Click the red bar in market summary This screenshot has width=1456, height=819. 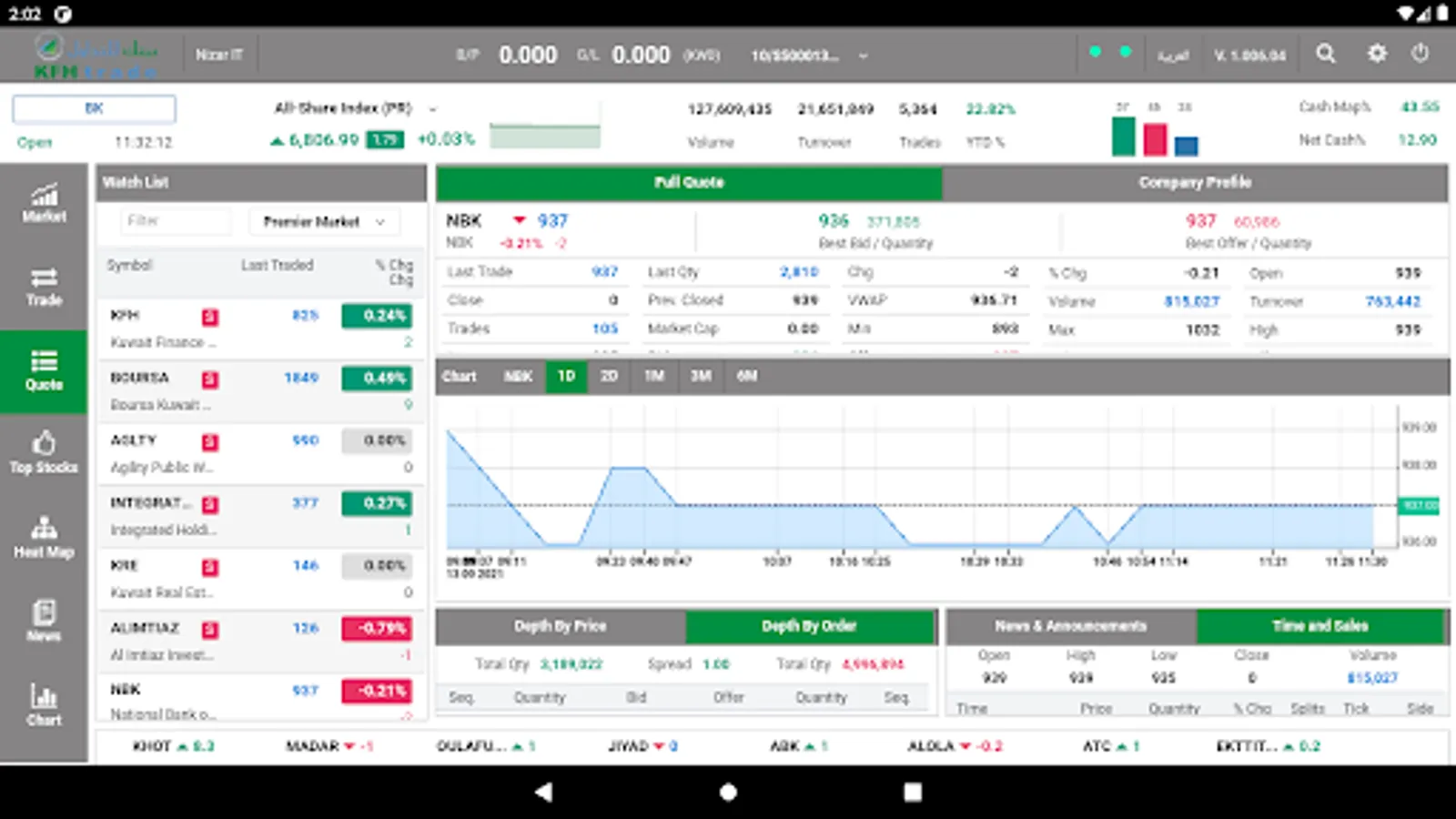point(1155,139)
